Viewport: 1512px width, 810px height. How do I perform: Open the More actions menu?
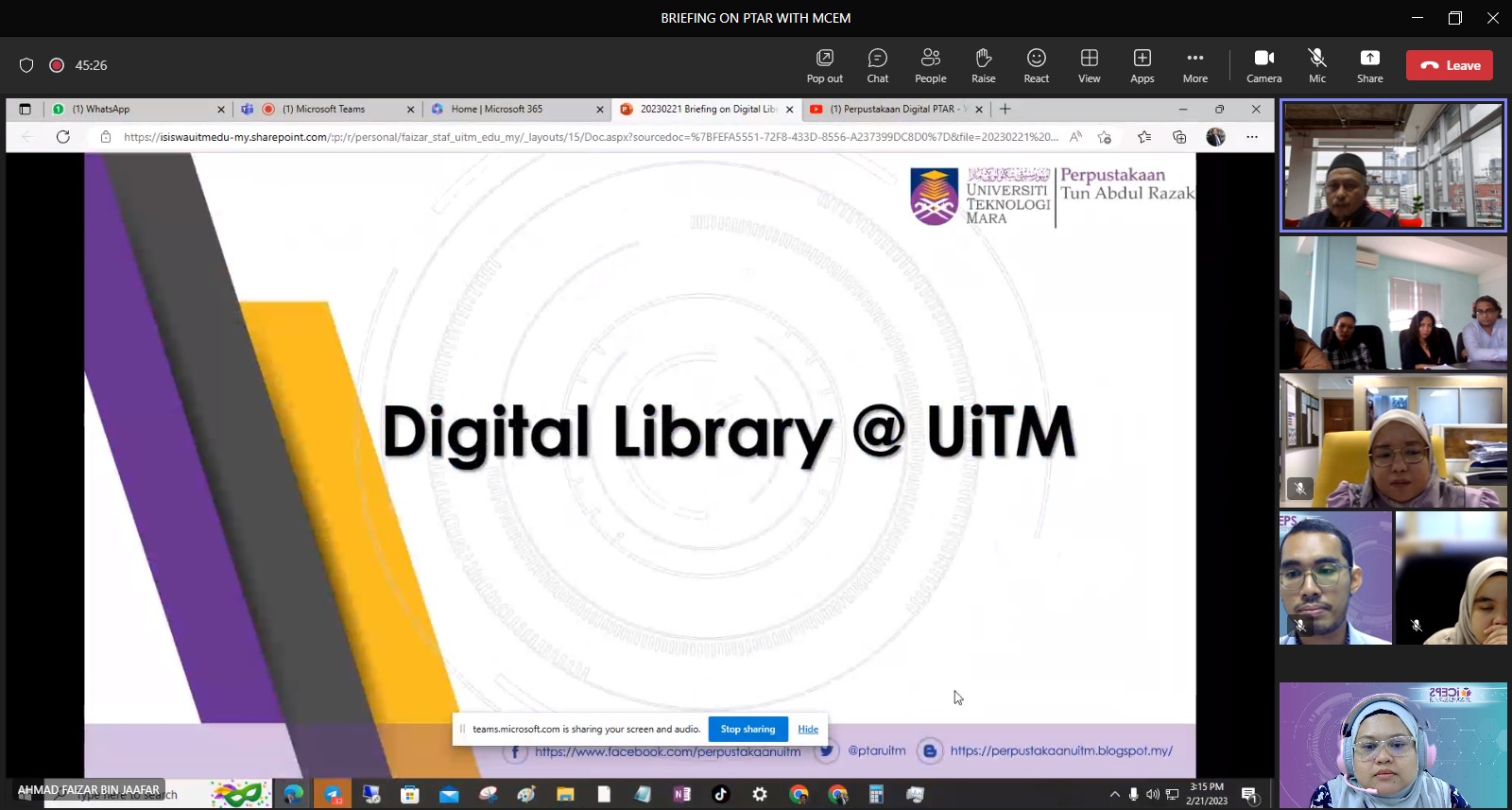pyautogui.click(x=1194, y=65)
